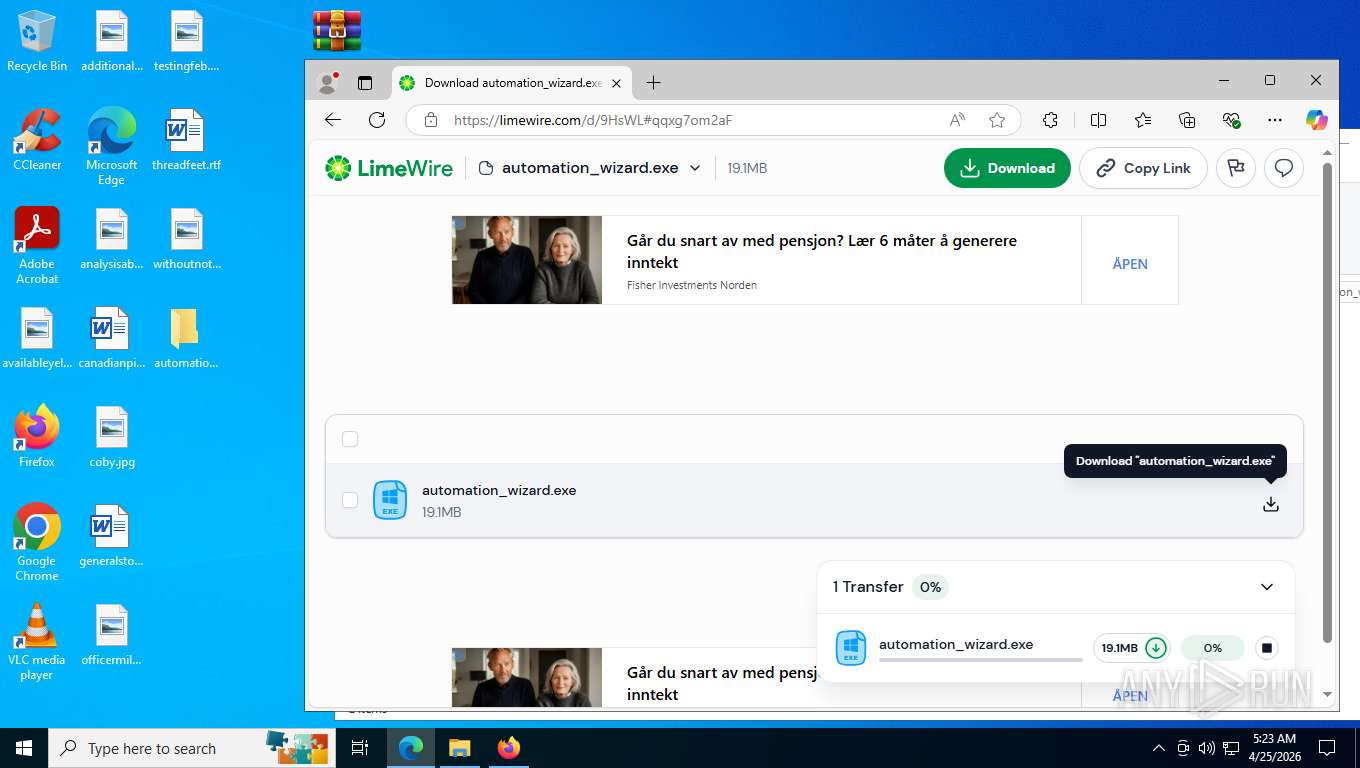The image size is (1360, 768).
Task: Tick the automation_wizard.exe row checkbox
Action: tap(350, 500)
